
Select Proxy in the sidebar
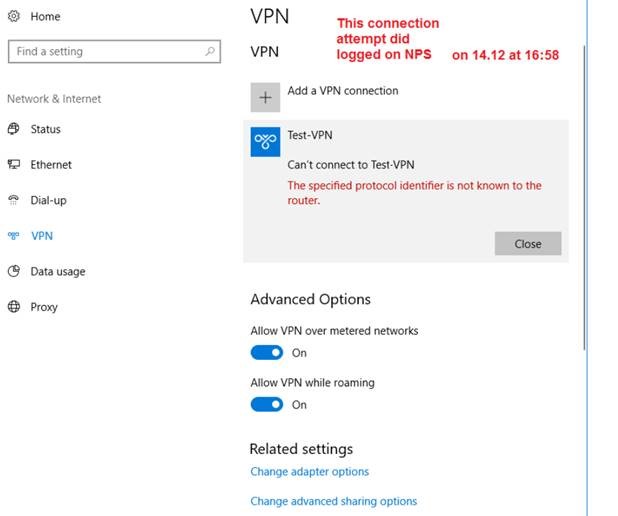point(44,307)
